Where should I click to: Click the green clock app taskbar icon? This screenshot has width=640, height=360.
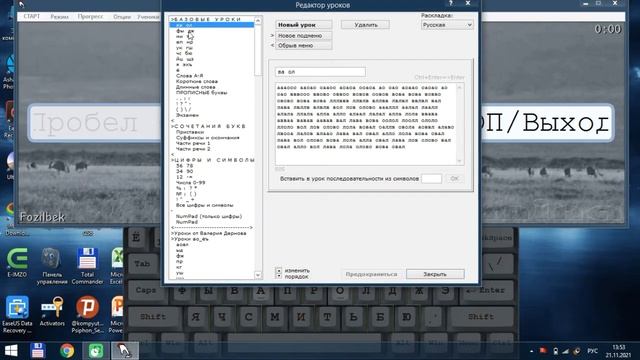click(96, 351)
